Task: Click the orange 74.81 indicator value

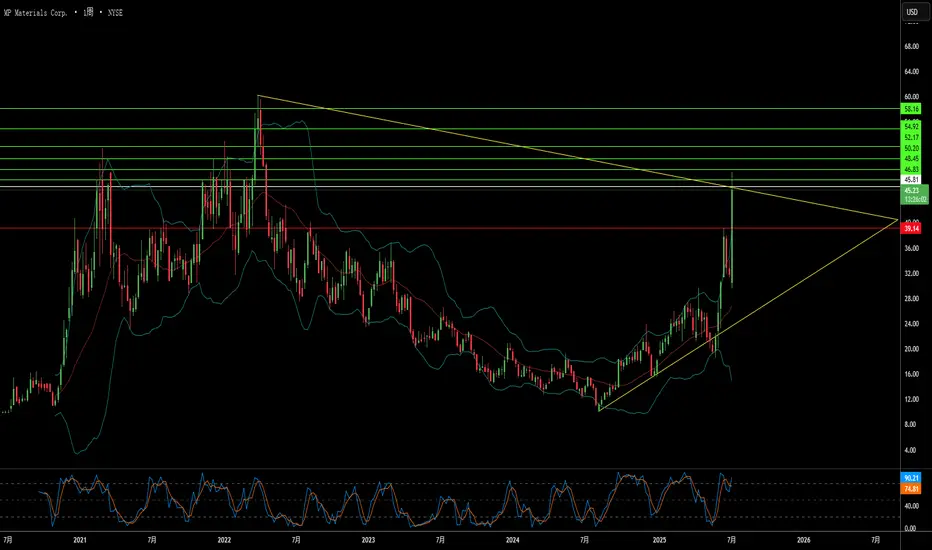Action: [911, 489]
